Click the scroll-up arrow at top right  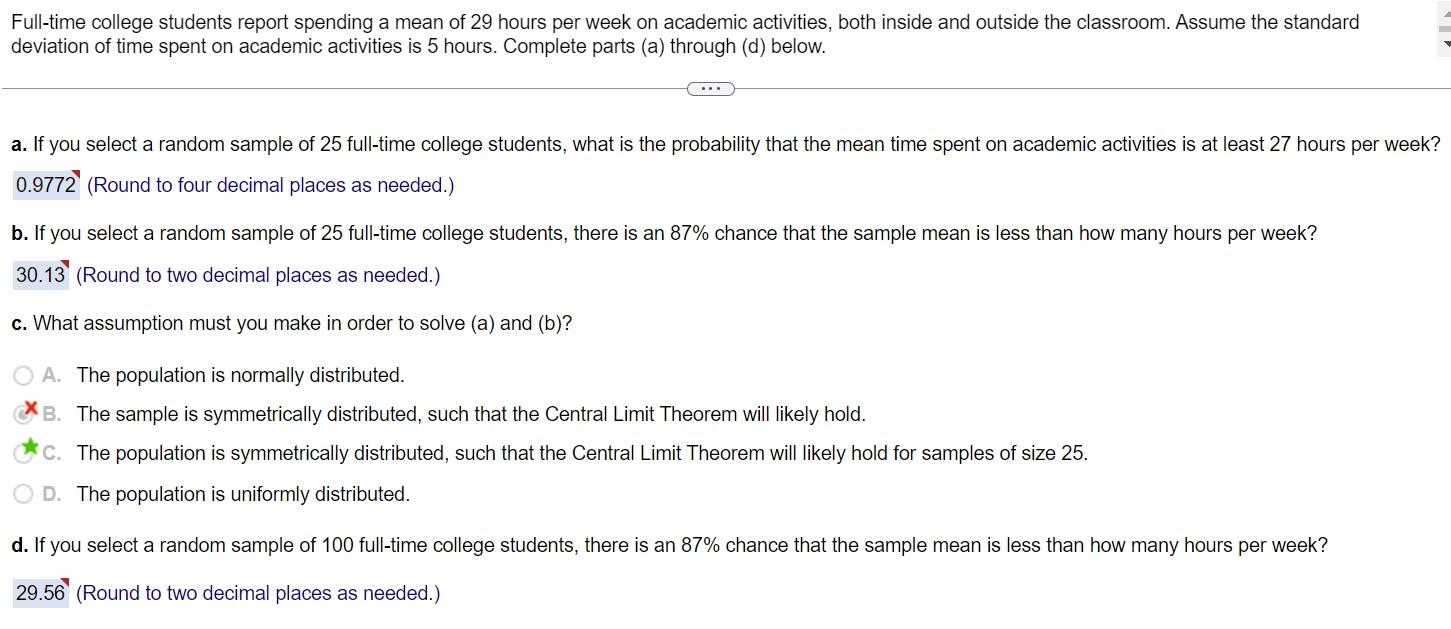[1443, 13]
